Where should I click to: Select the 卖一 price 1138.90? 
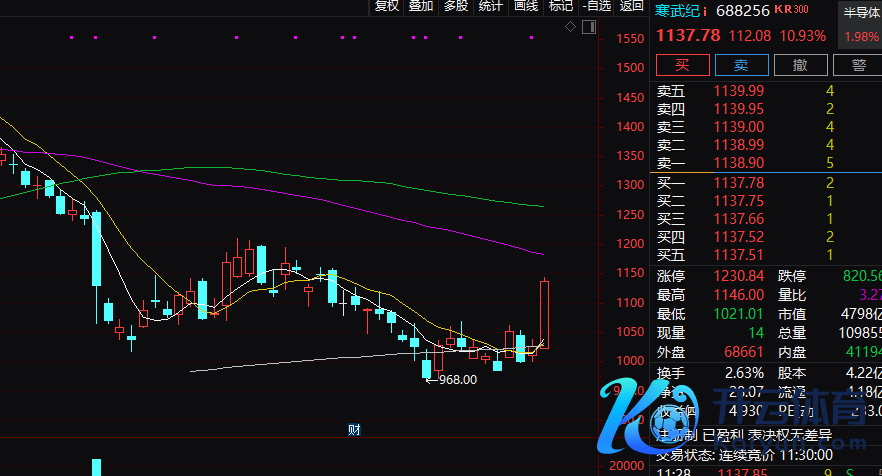738,162
